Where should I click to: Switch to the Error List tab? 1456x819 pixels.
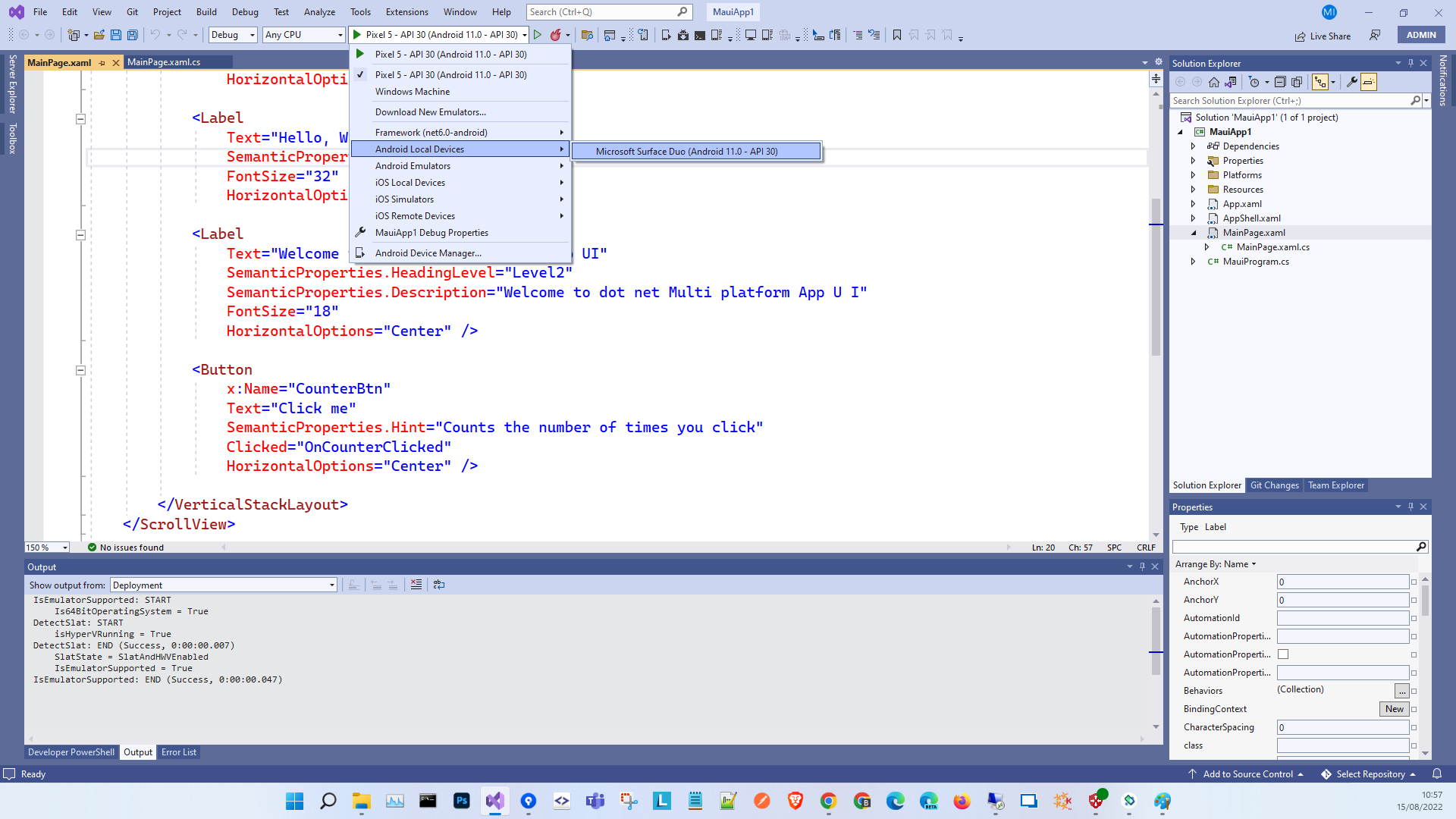(179, 752)
